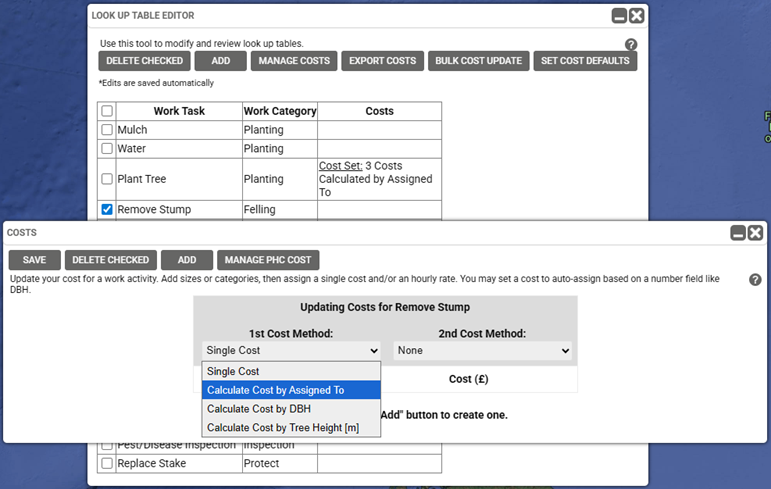
Task: Minimize the Costs panel
Action: (738, 233)
